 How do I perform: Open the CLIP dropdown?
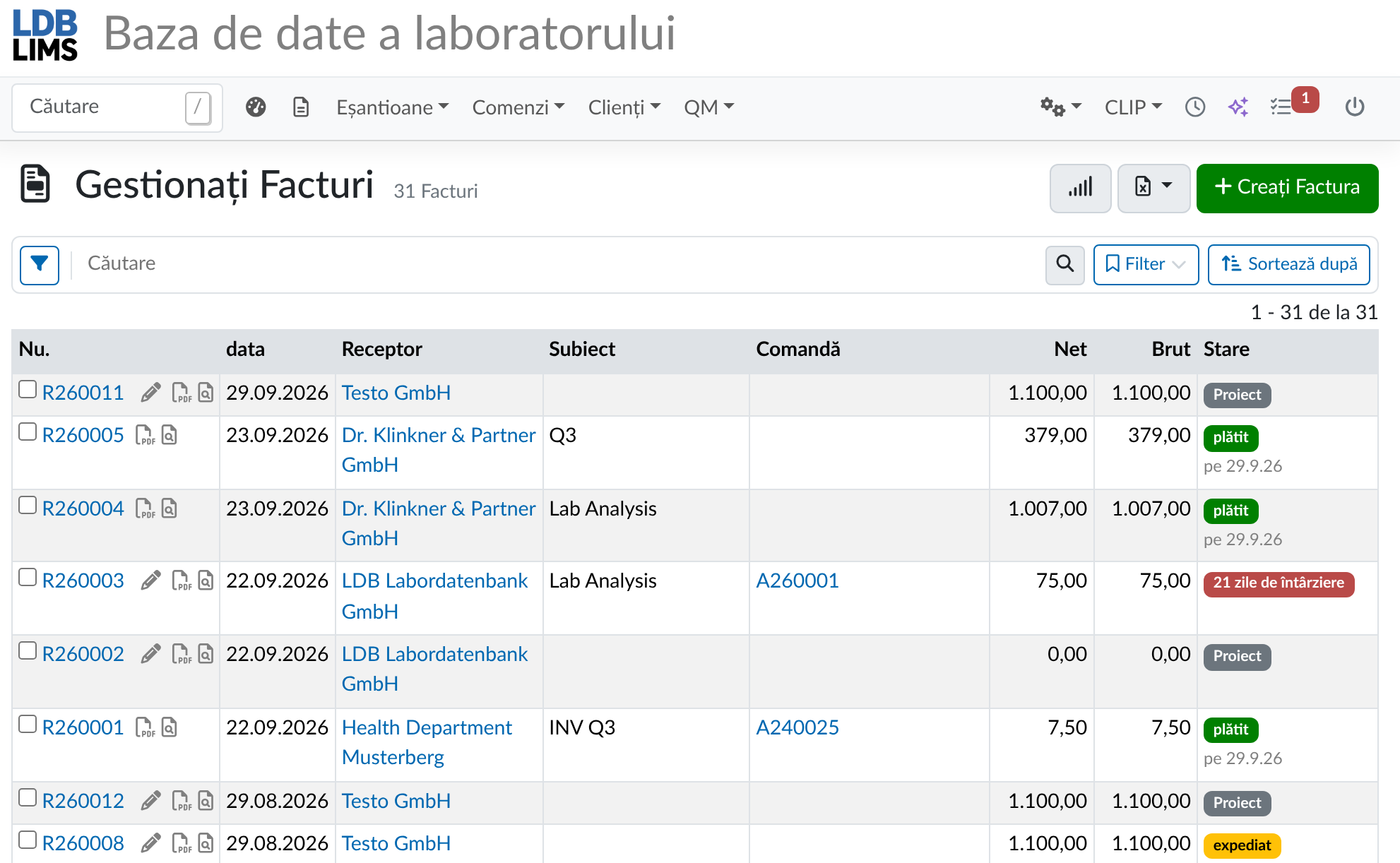(1133, 107)
